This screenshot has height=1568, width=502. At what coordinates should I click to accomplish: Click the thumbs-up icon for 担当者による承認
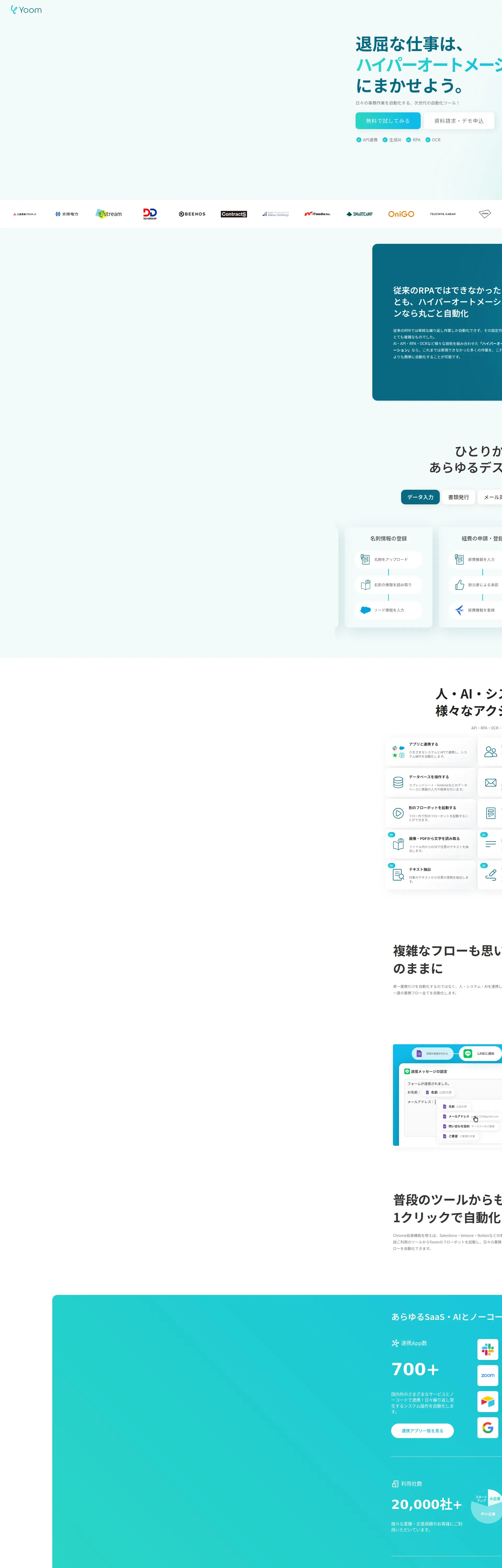click(x=459, y=584)
